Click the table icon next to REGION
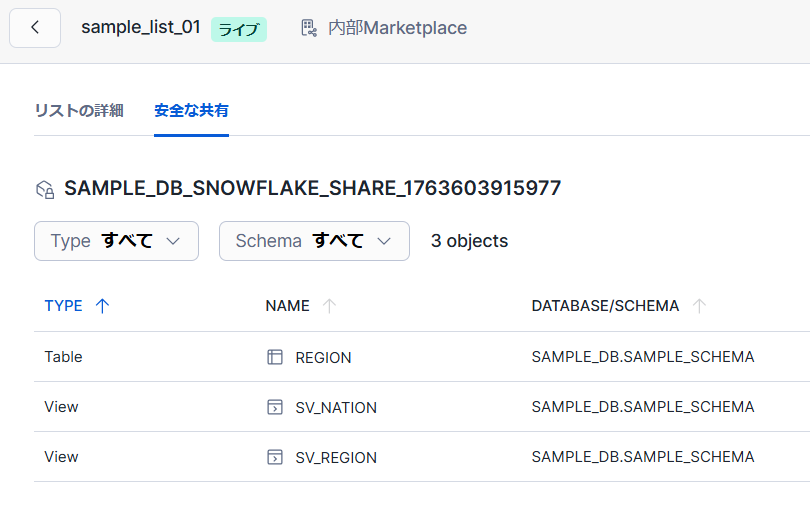Screen dimensions: 810x523 click(x=275, y=357)
